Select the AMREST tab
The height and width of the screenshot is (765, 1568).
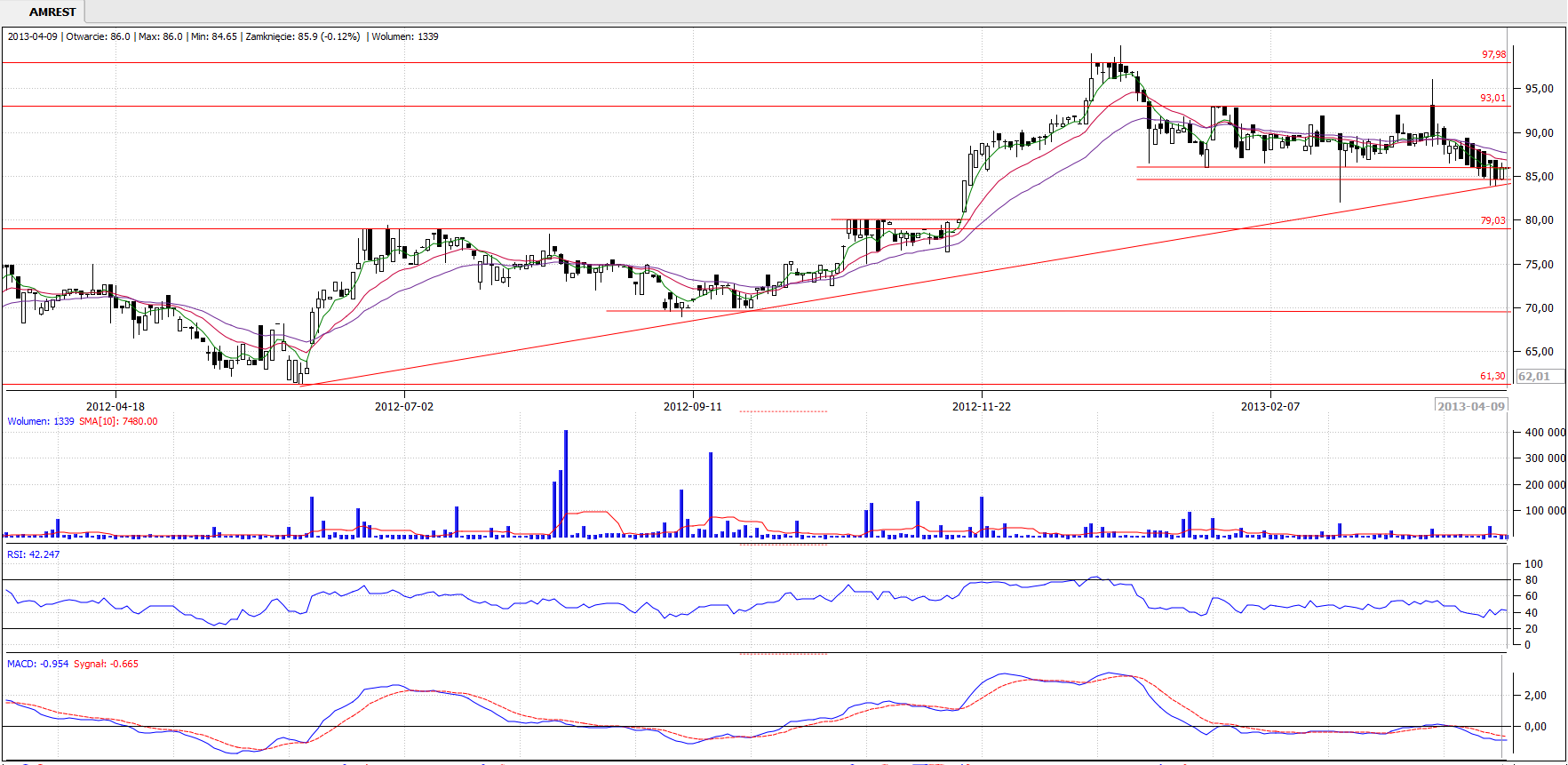(52, 12)
